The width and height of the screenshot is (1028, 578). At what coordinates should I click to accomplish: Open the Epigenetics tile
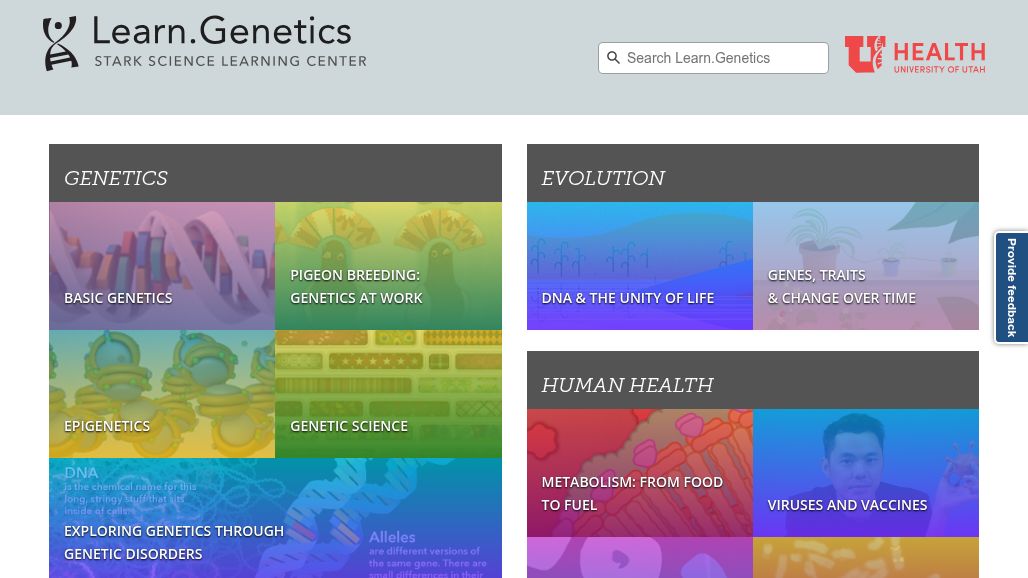point(162,394)
